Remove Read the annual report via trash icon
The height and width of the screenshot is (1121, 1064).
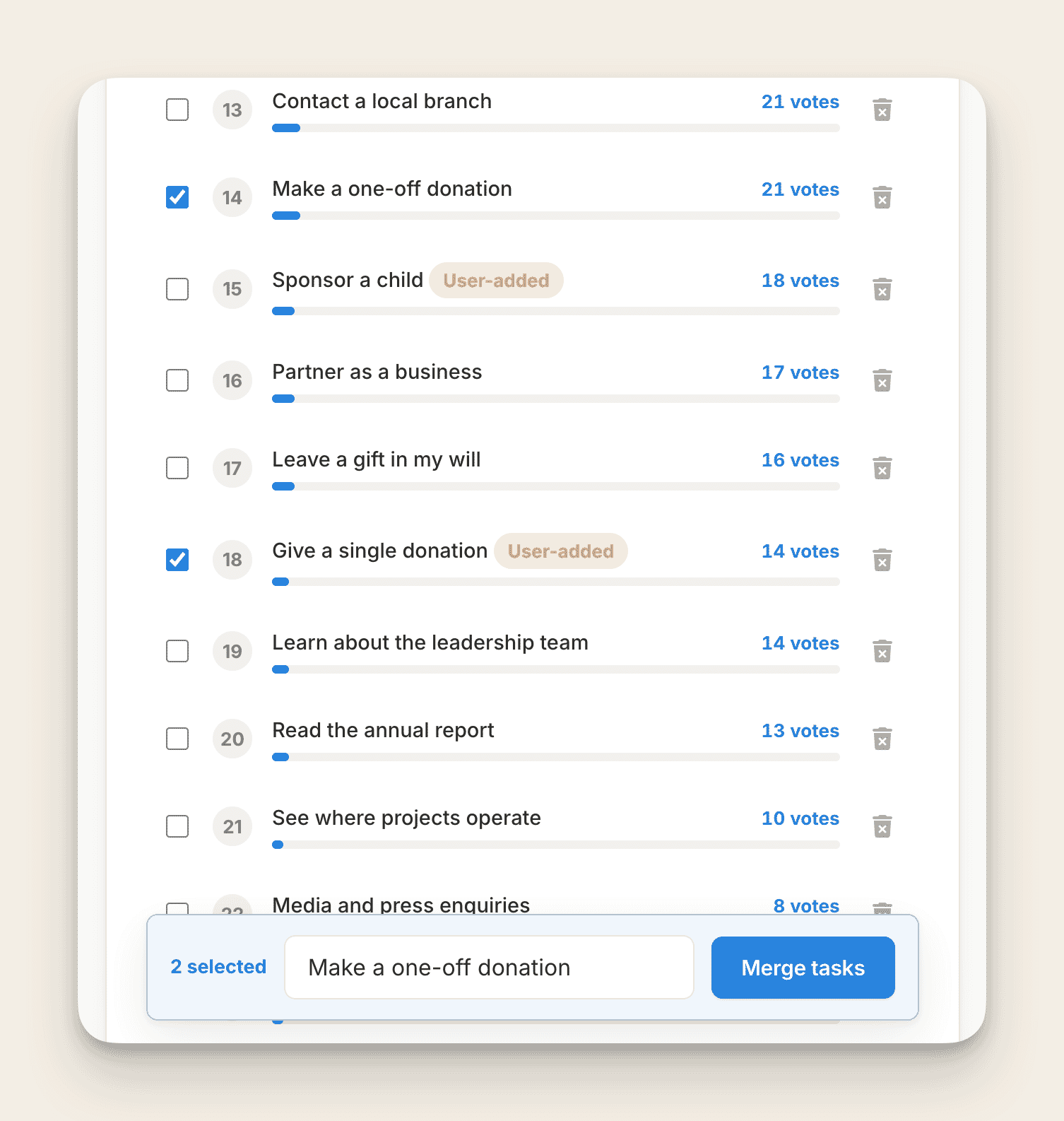point(882,739)
